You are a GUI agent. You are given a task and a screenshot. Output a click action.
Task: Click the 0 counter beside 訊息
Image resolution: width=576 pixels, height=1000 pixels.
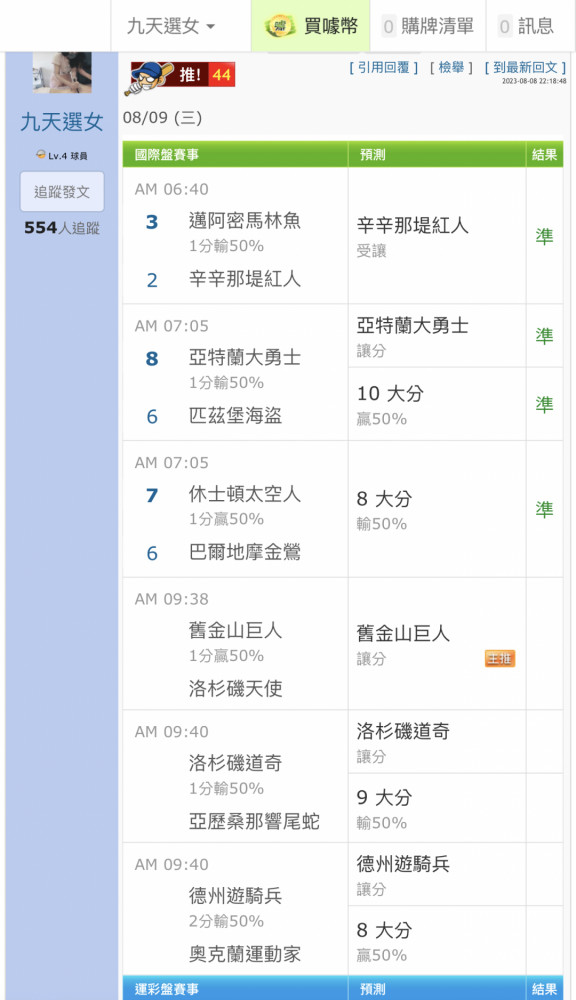point(505,27)
